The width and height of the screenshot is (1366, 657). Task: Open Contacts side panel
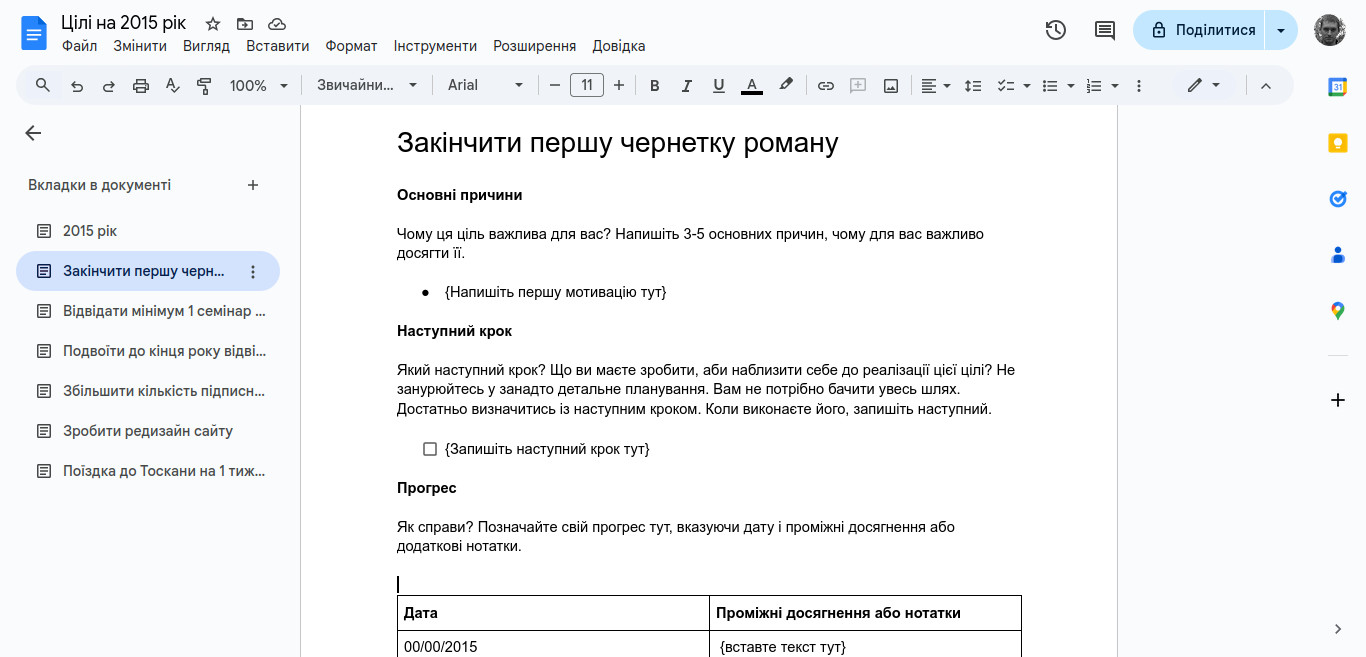coord(1338,255)
